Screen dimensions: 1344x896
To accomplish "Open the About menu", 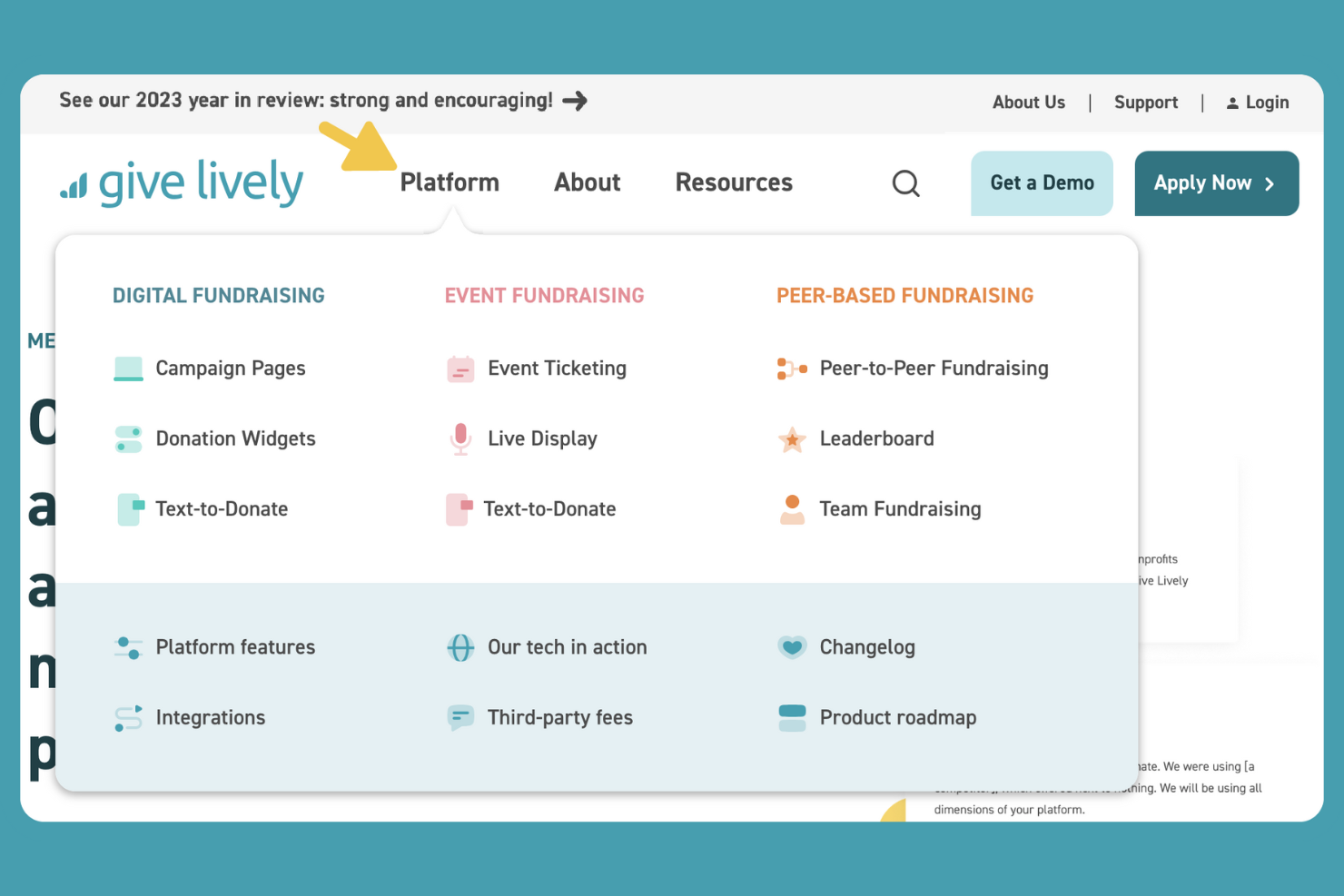I will click(587, 182).
